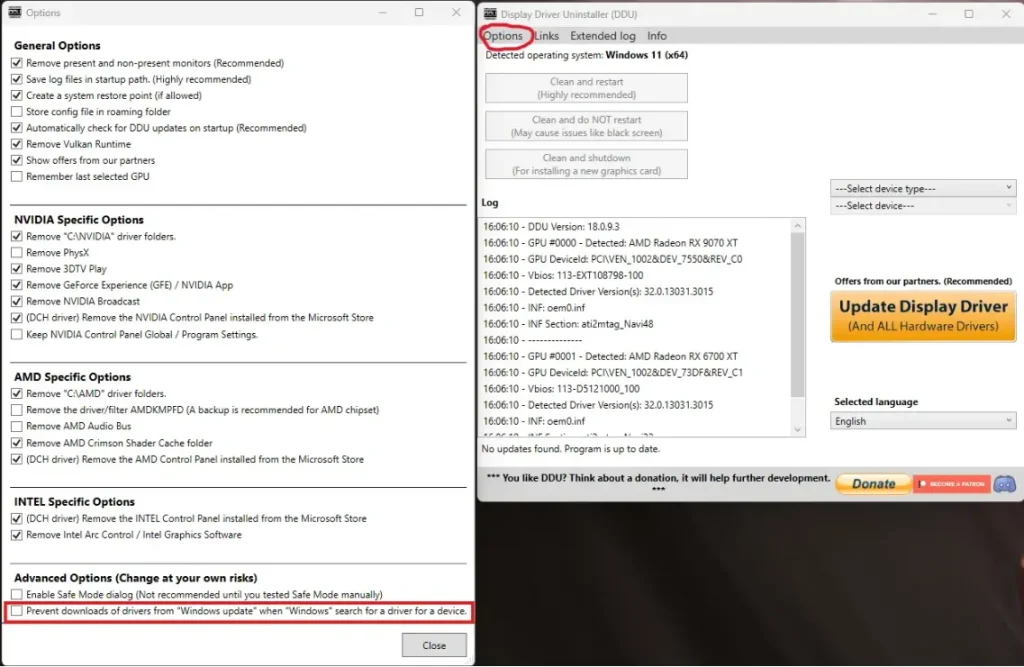This screenshot has height=667, width=1024.
Task: Open the Selected language English dropdown
Action: coord(923,421)
